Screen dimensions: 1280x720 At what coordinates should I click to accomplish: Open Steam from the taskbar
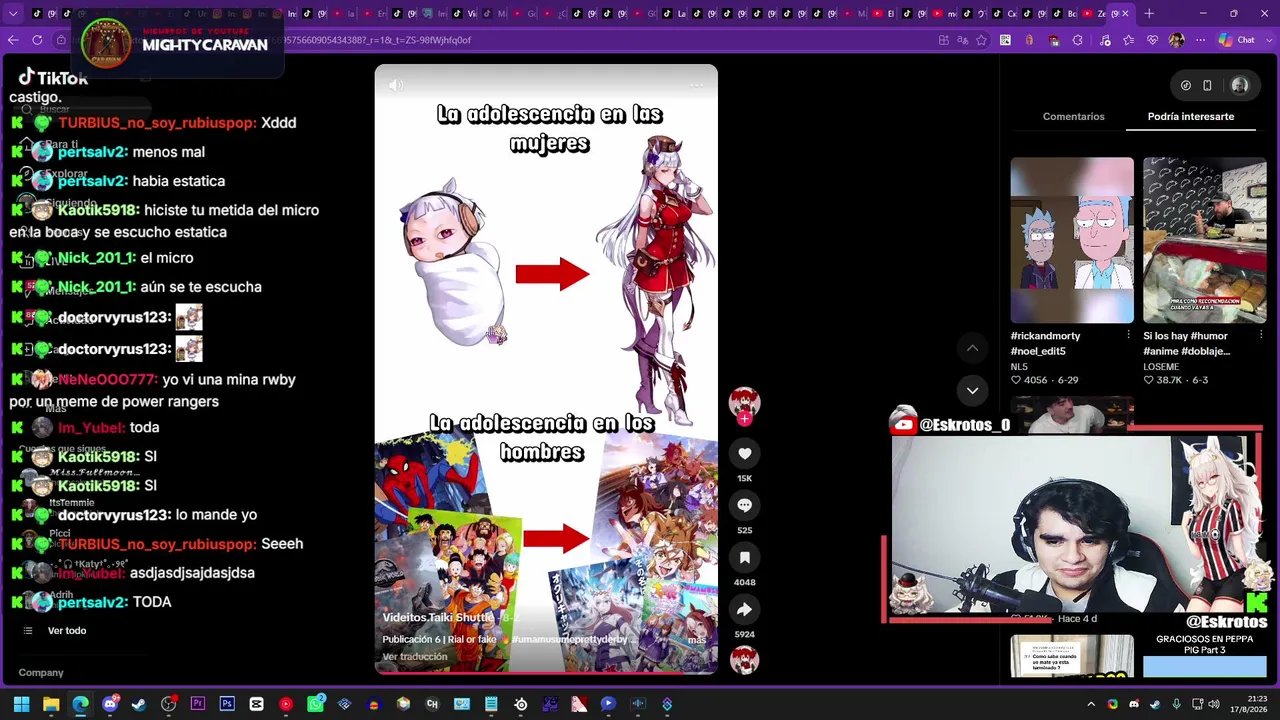click(139, 704)
